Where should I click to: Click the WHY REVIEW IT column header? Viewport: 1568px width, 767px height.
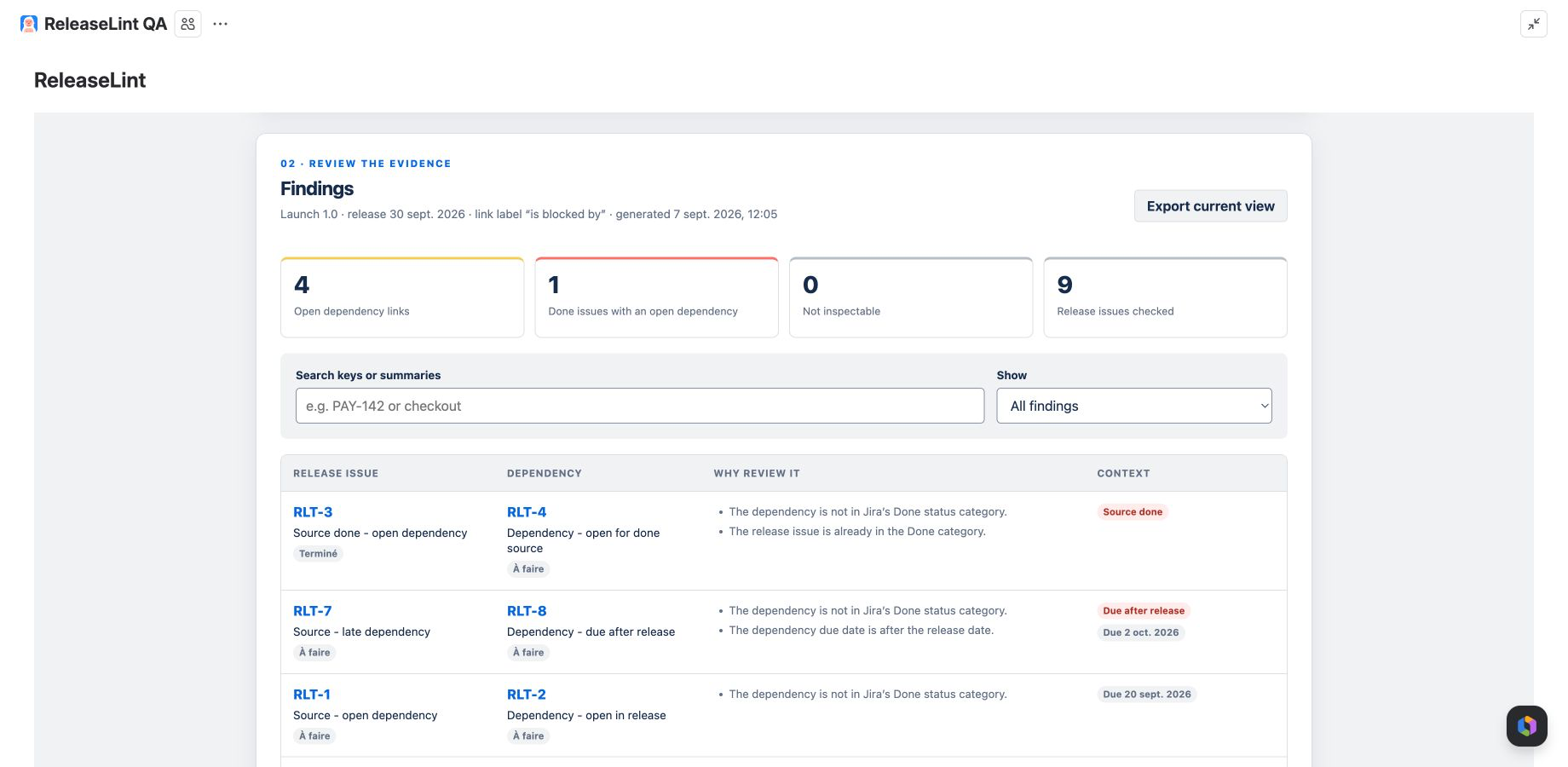(757, 473)
